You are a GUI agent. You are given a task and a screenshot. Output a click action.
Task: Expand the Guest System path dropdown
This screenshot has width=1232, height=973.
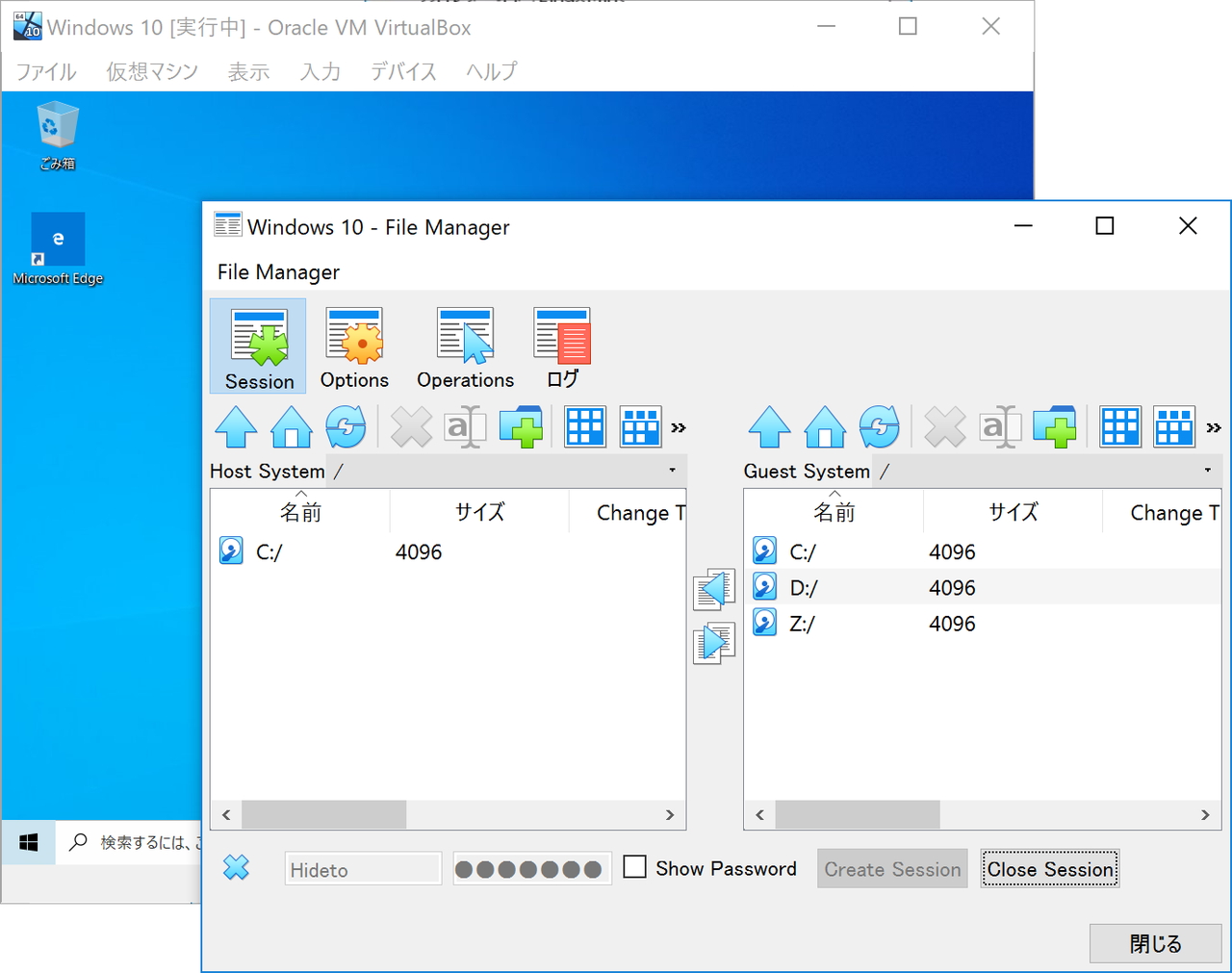pyautogui.click(x=1207, y=471)
